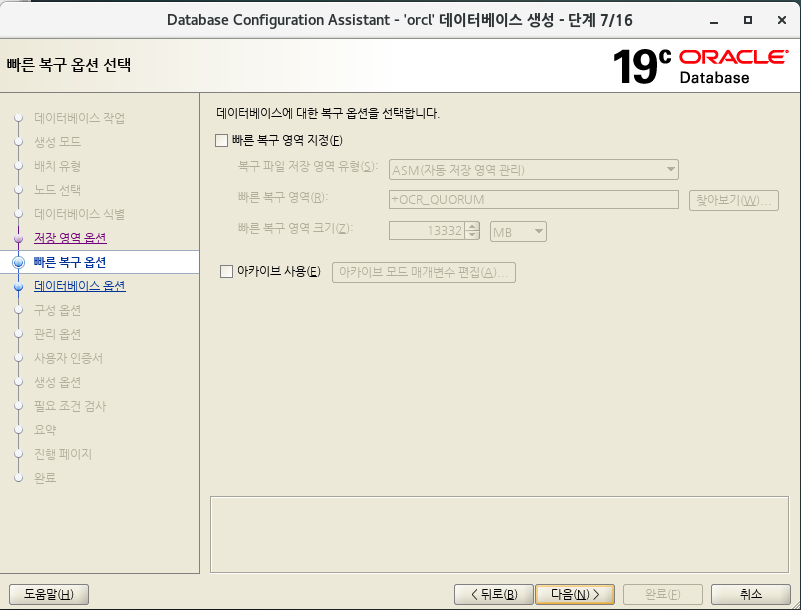The image size is (801, 610).
Task: Click the 생성 옵션 step
Action: coord(57,382)
